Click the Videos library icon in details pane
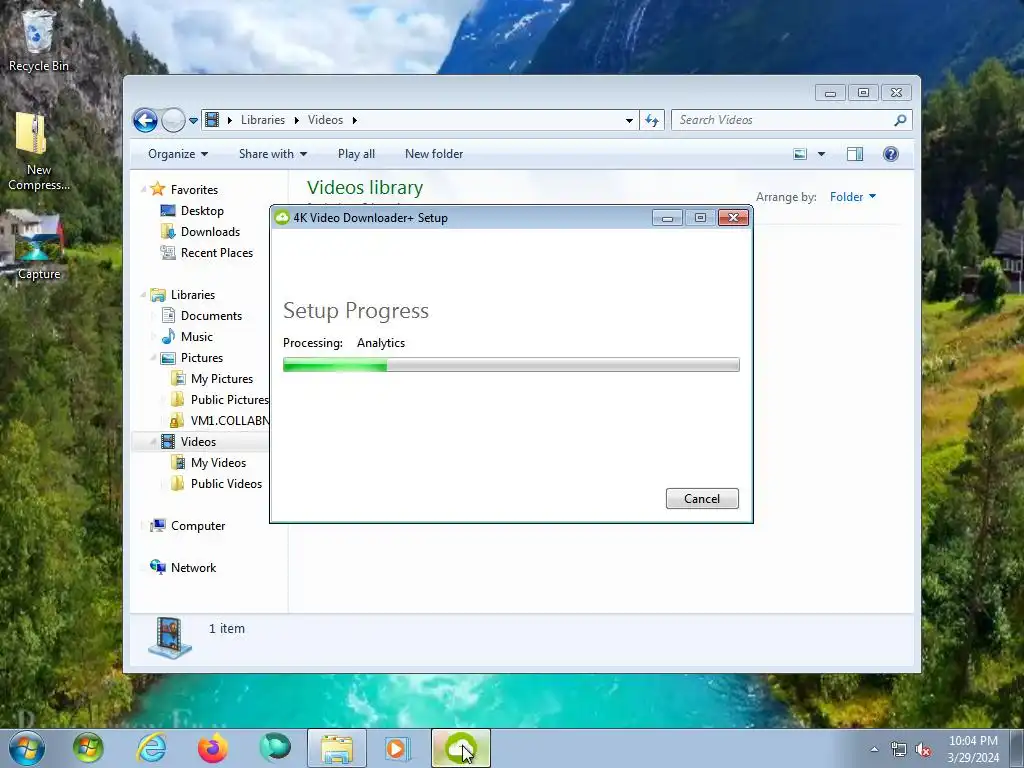The width and height of the screenshot is (1024, 768). click(170, 637)
